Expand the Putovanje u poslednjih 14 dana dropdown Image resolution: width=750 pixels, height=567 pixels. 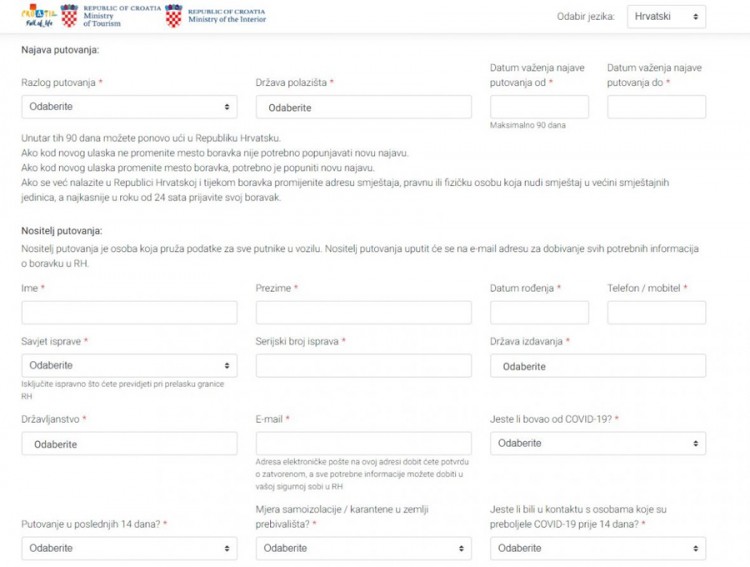click(129, 548)
